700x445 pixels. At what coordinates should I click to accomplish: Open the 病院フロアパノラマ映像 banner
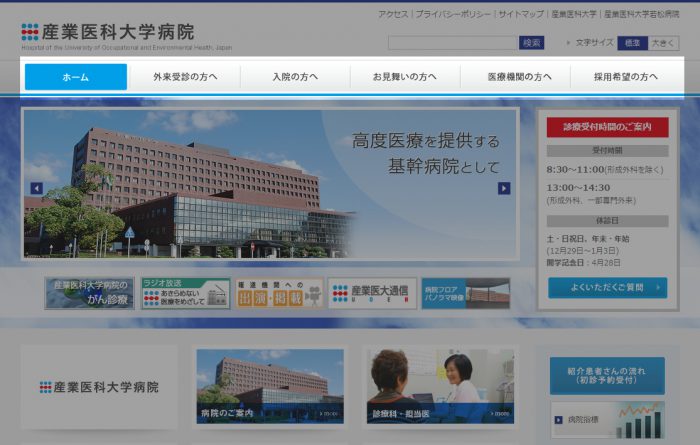[466, 293]
